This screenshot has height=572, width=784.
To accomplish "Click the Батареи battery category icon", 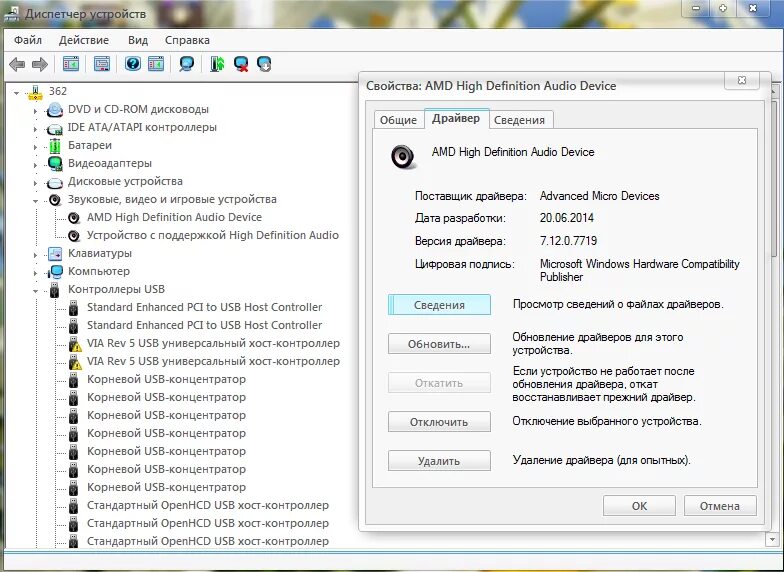I will 54,146.
